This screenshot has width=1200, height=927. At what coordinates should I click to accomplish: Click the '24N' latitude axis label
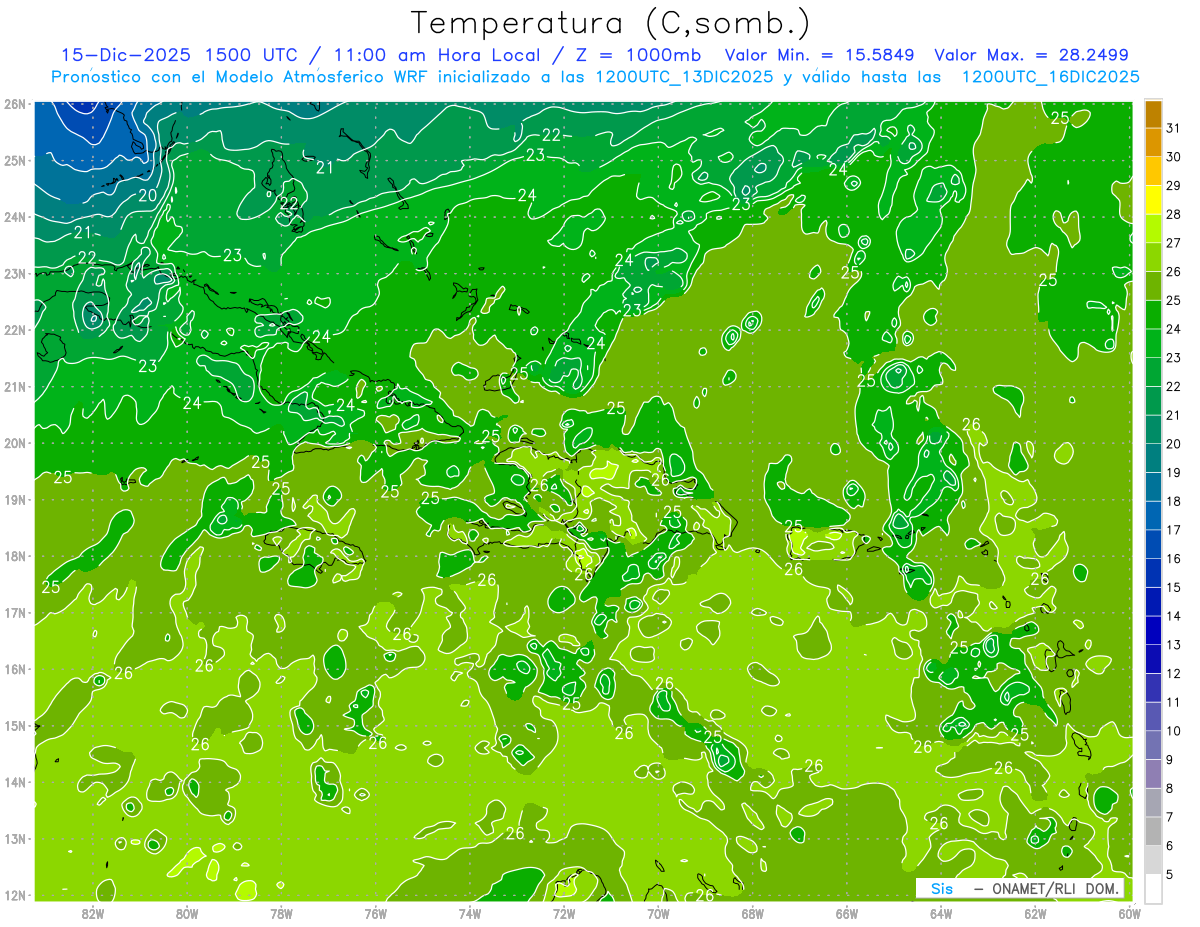pyautogui.click(x=14, y=217)
